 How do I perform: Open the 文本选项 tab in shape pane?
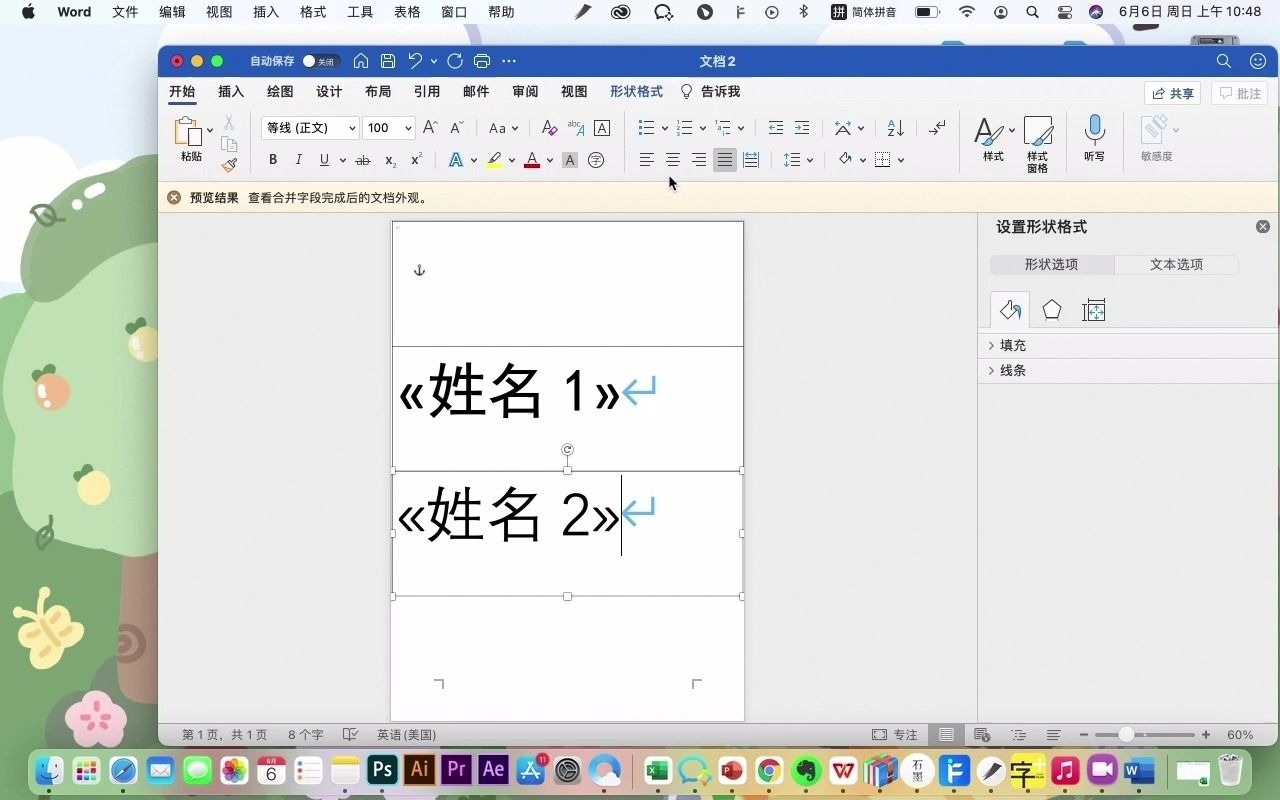click(1177, 264)
